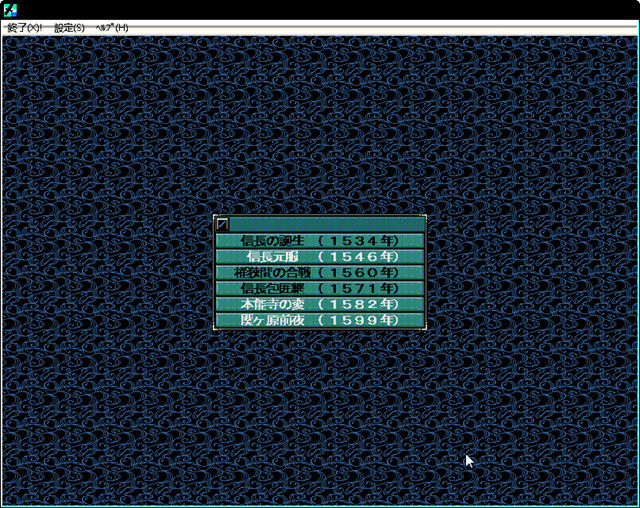Open the ヘルプ(H) help menu
Viewport: 640px width, 508px height.
111,28
